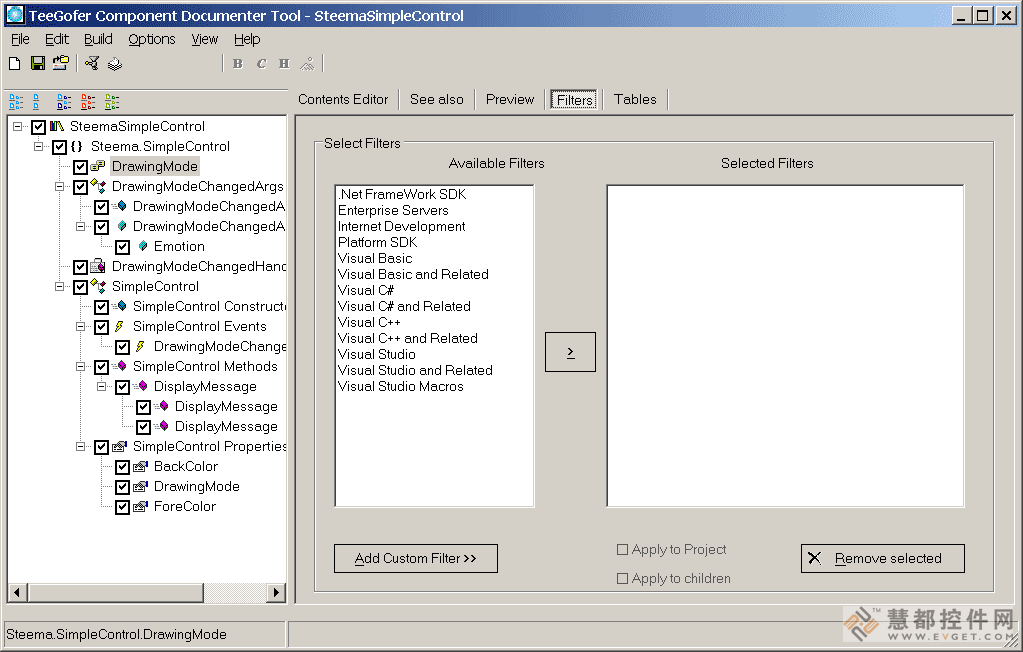Image resolution: width=1023 pixels, height=652 pixels.
Task: Click the open-folder import toolbar icon
Action: pyautogui.click(x=61, y=63)
